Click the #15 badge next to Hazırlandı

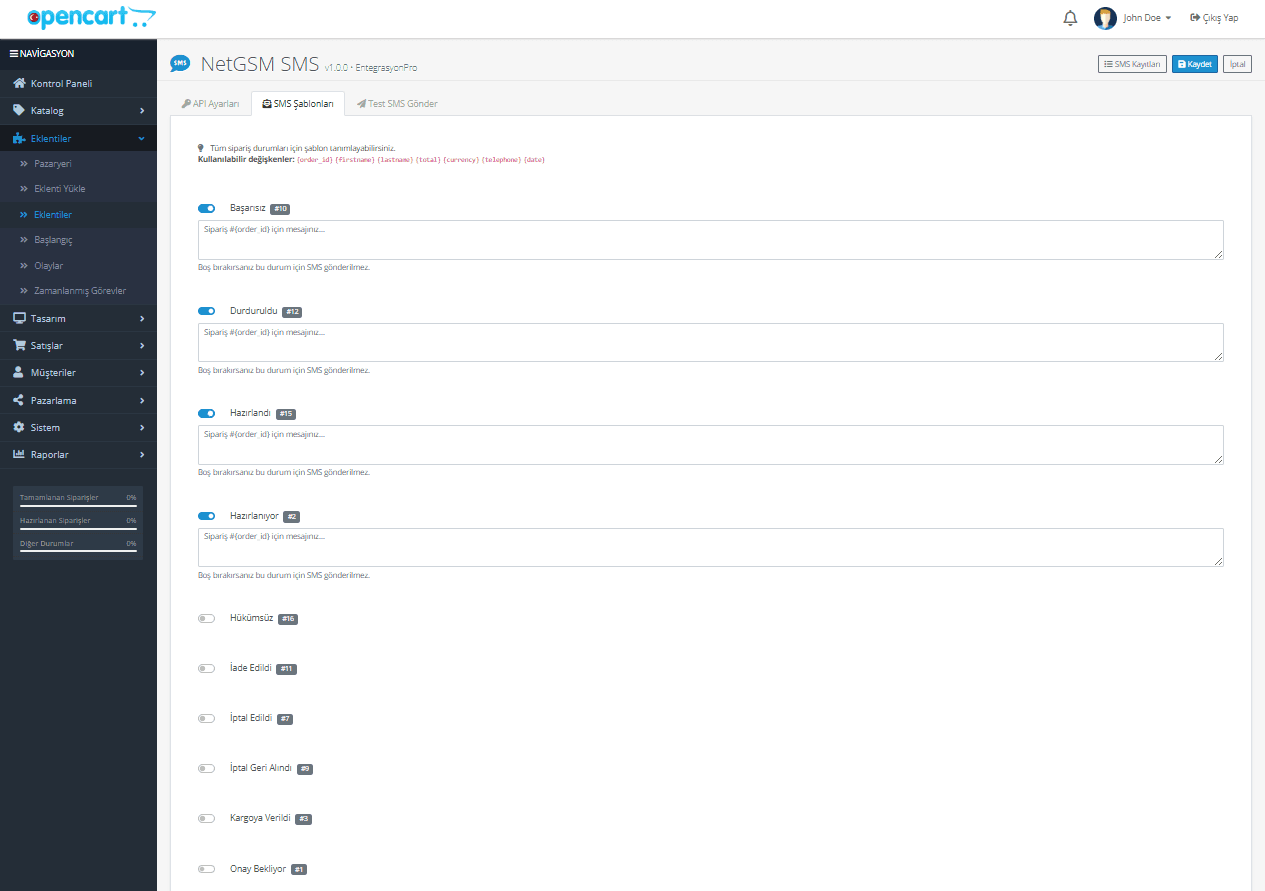pyautogui.click(x=286, y=414)
